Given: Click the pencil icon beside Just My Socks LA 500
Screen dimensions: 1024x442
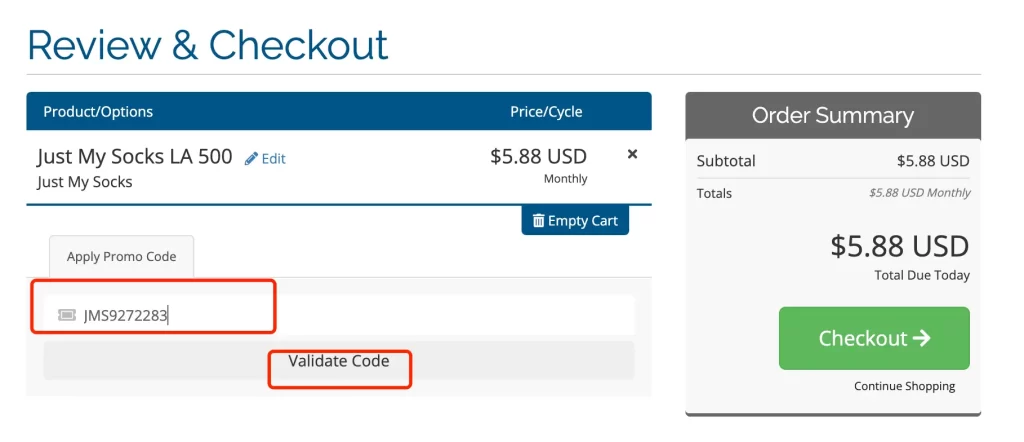Looking at the screenshot, I should click(x=251, y=159).
